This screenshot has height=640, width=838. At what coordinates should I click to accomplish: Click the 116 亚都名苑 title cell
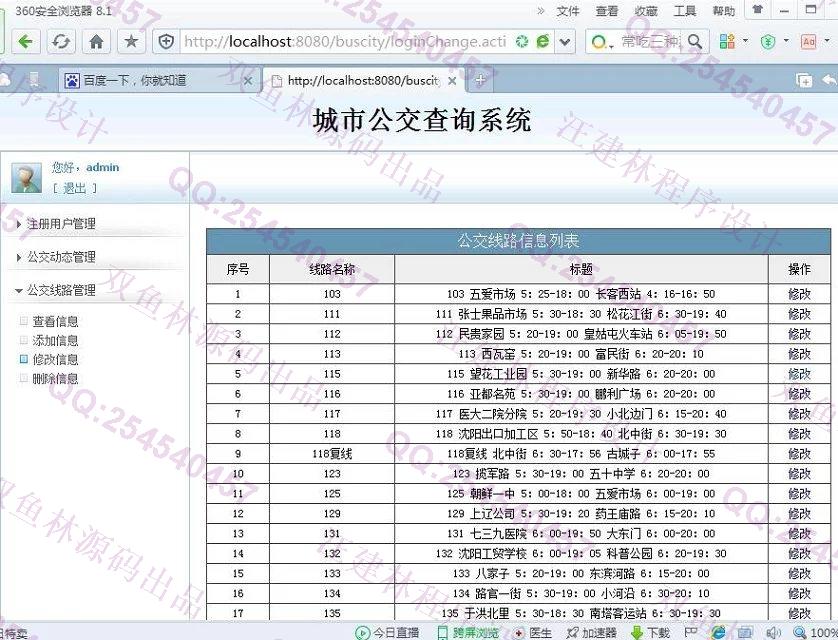click(x=581, y=394)
